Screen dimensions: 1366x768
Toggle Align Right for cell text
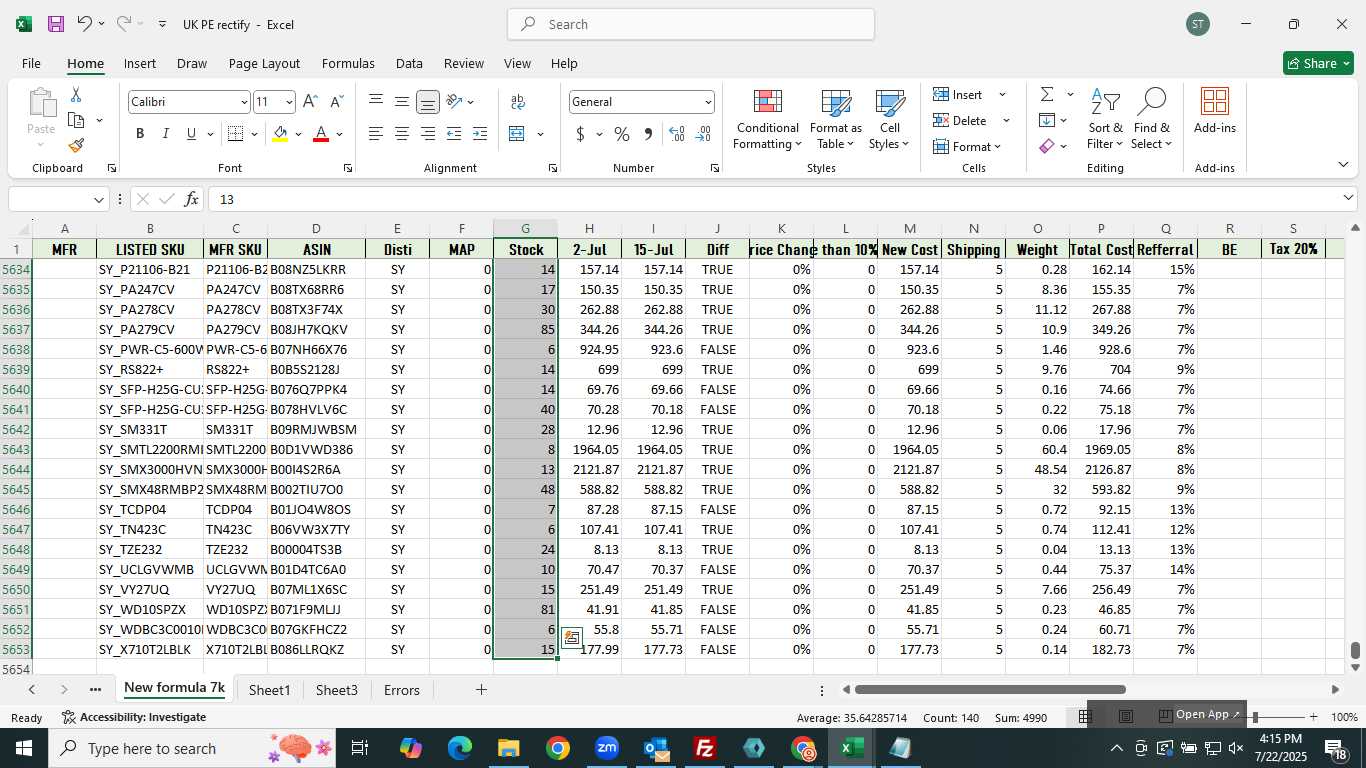pos(428,134)
